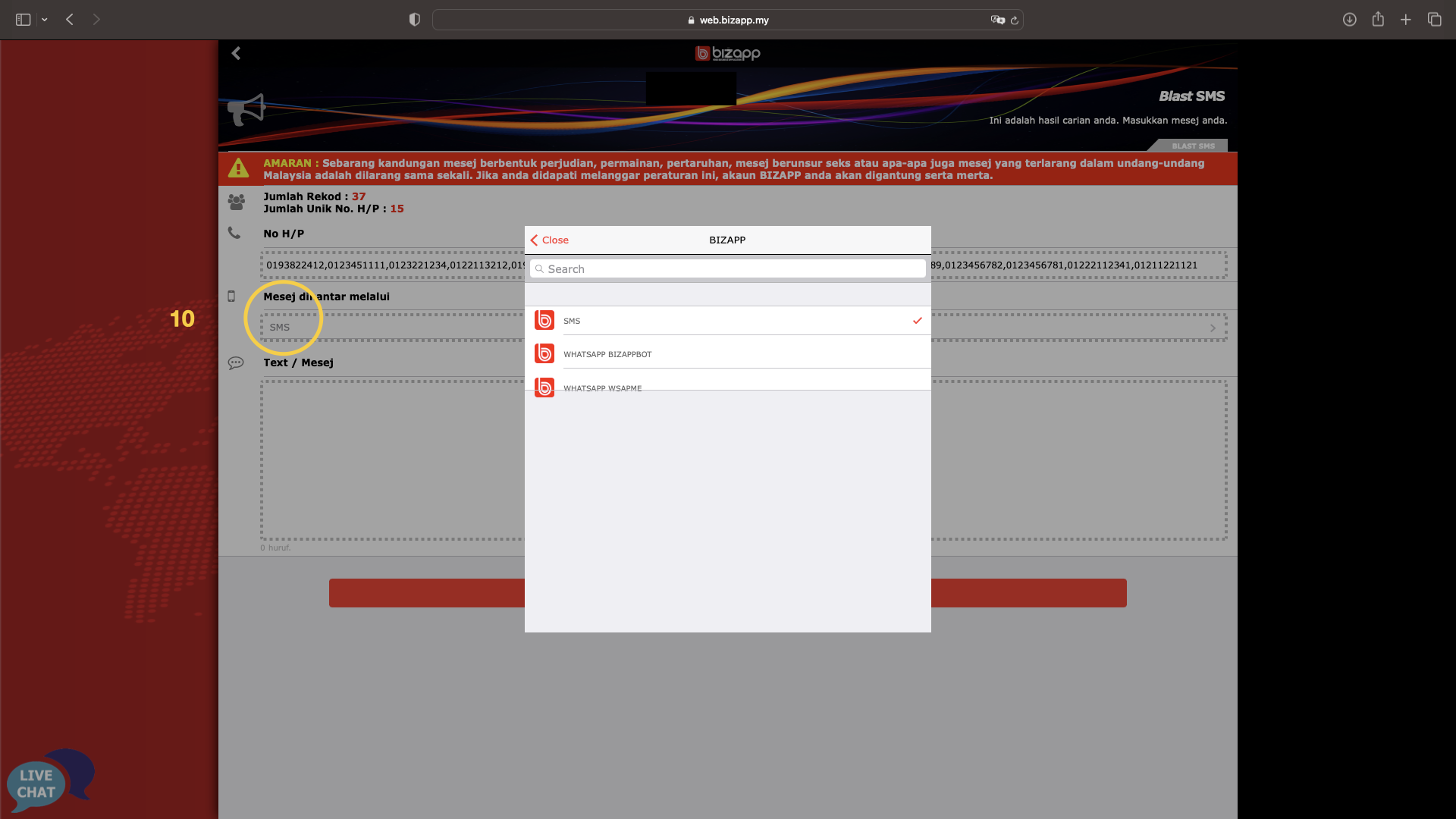Image resolution: width=1456 pixels, height=819 pixels.
Task: Open the sidebar options dropdown arrow
Action: (45, 20)
